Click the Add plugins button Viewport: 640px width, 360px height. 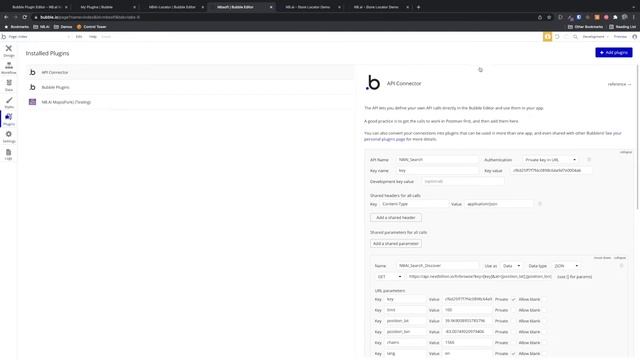pos(613,53)
